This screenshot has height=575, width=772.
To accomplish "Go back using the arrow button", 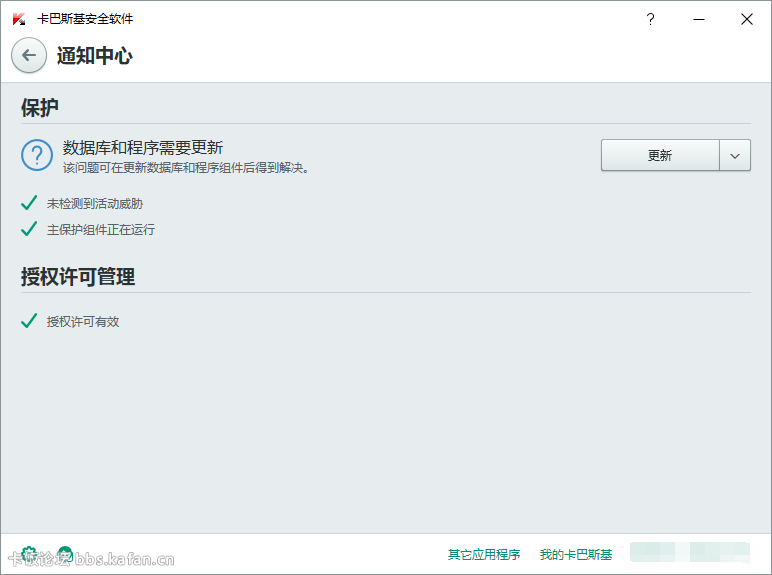I will point(29,55).
